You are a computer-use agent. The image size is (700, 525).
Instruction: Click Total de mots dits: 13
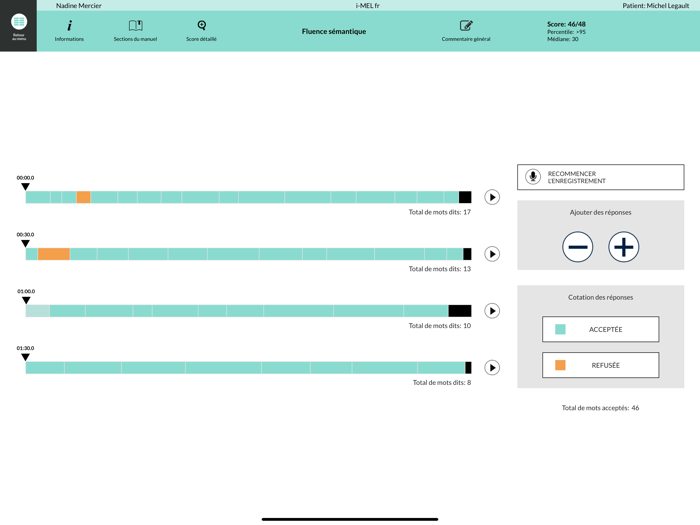440,269
